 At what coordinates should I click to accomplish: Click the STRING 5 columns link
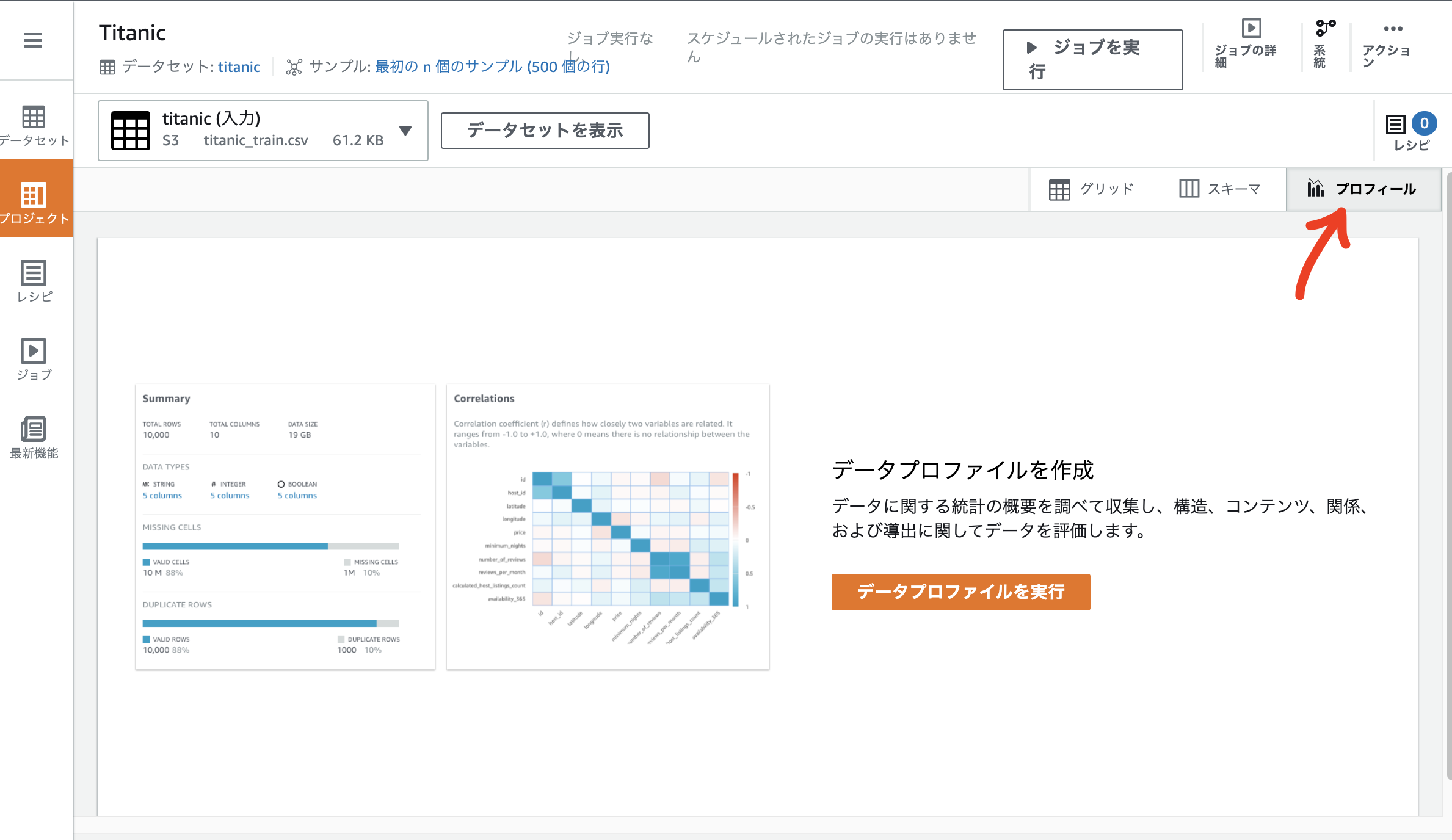(x=162, y=495)
